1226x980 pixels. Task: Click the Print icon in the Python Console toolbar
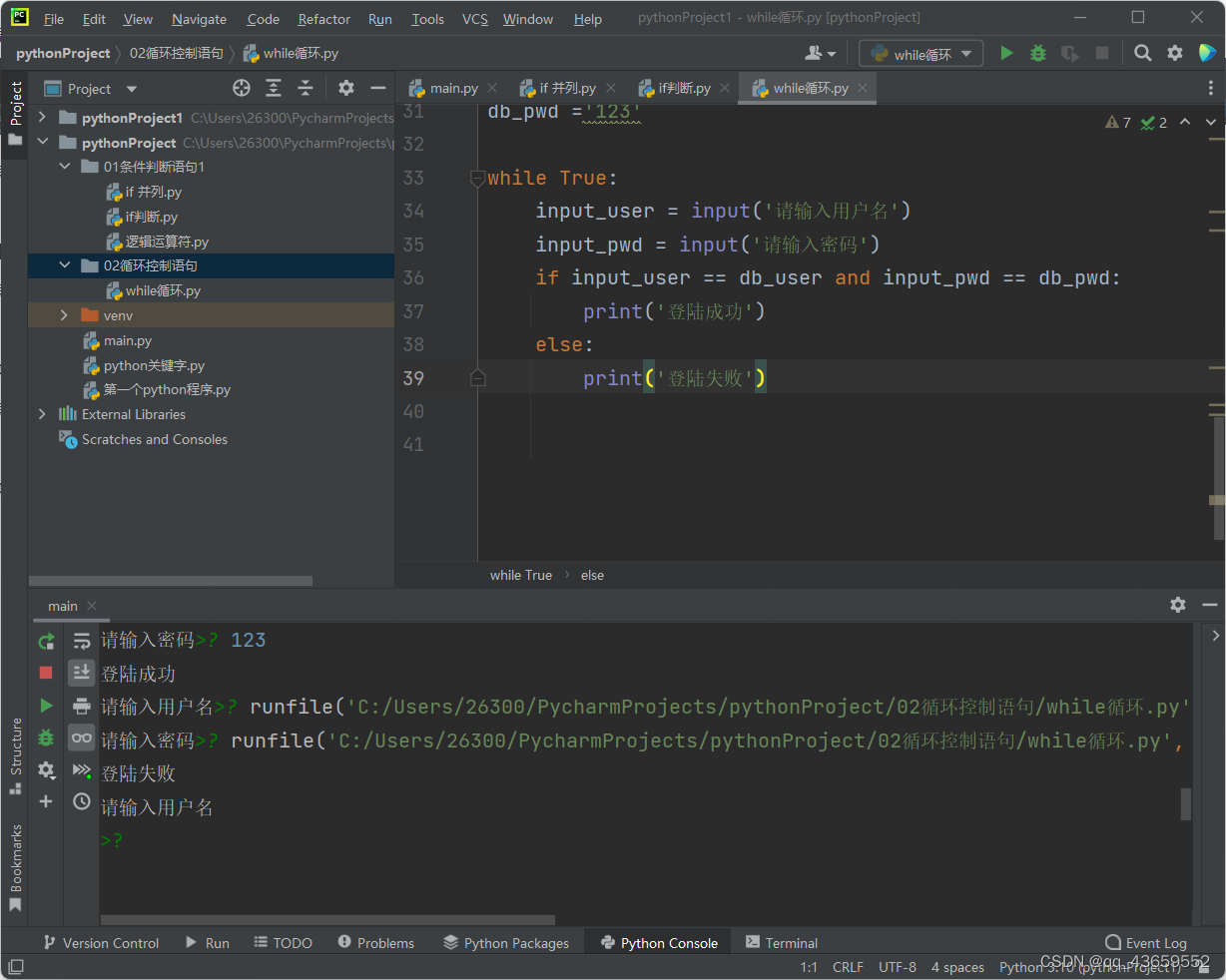pyautogui.click(x=81, y=706)
